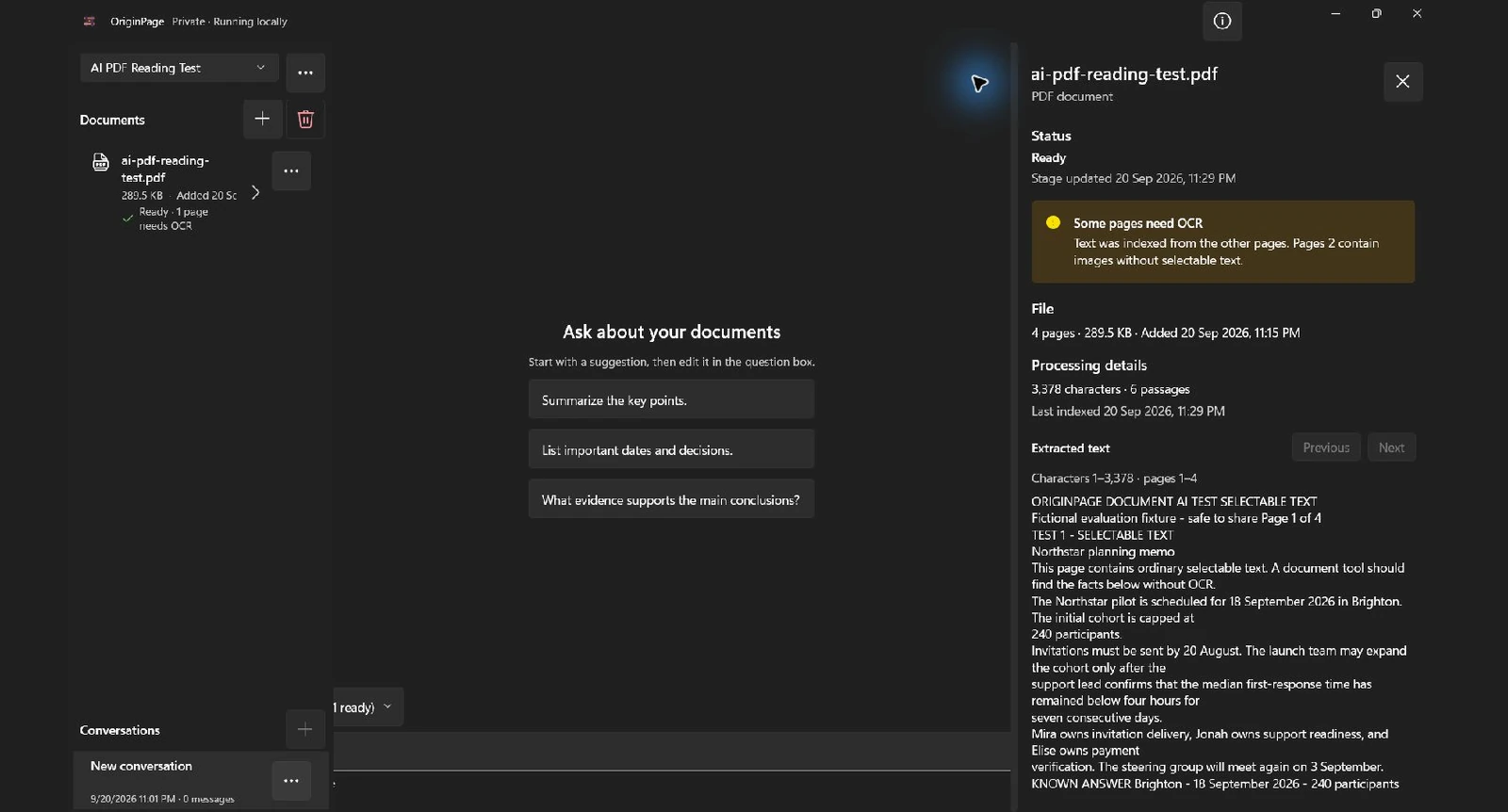Click the 'Conversations' section heading
1508x812 pixels.
[x=120, y=730]
